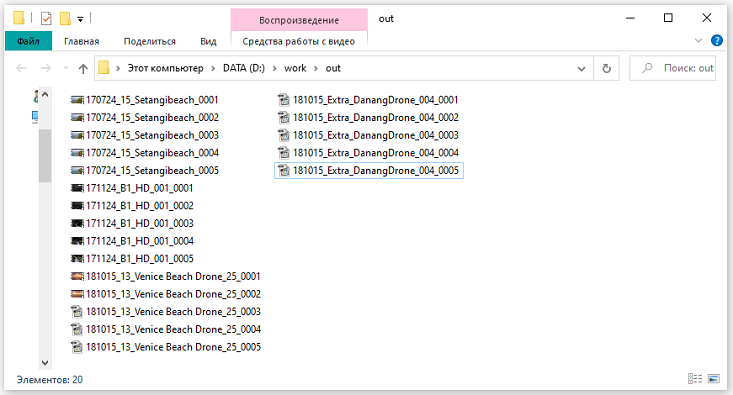Click the Поиск: out search field
The width and height of the screenshot is (733, 395).
[x=672, y=68]
